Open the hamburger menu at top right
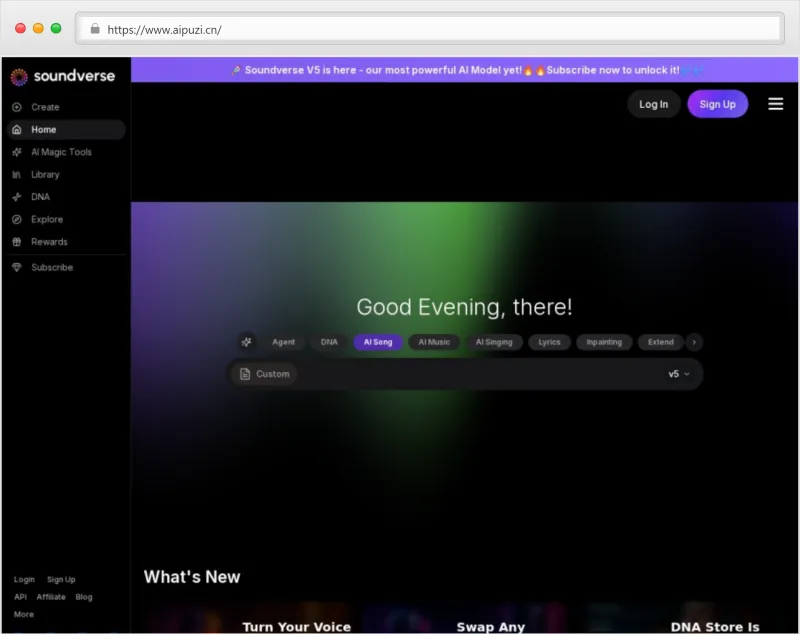This screenshot has width=800, height=634. [x=775, y=104]
